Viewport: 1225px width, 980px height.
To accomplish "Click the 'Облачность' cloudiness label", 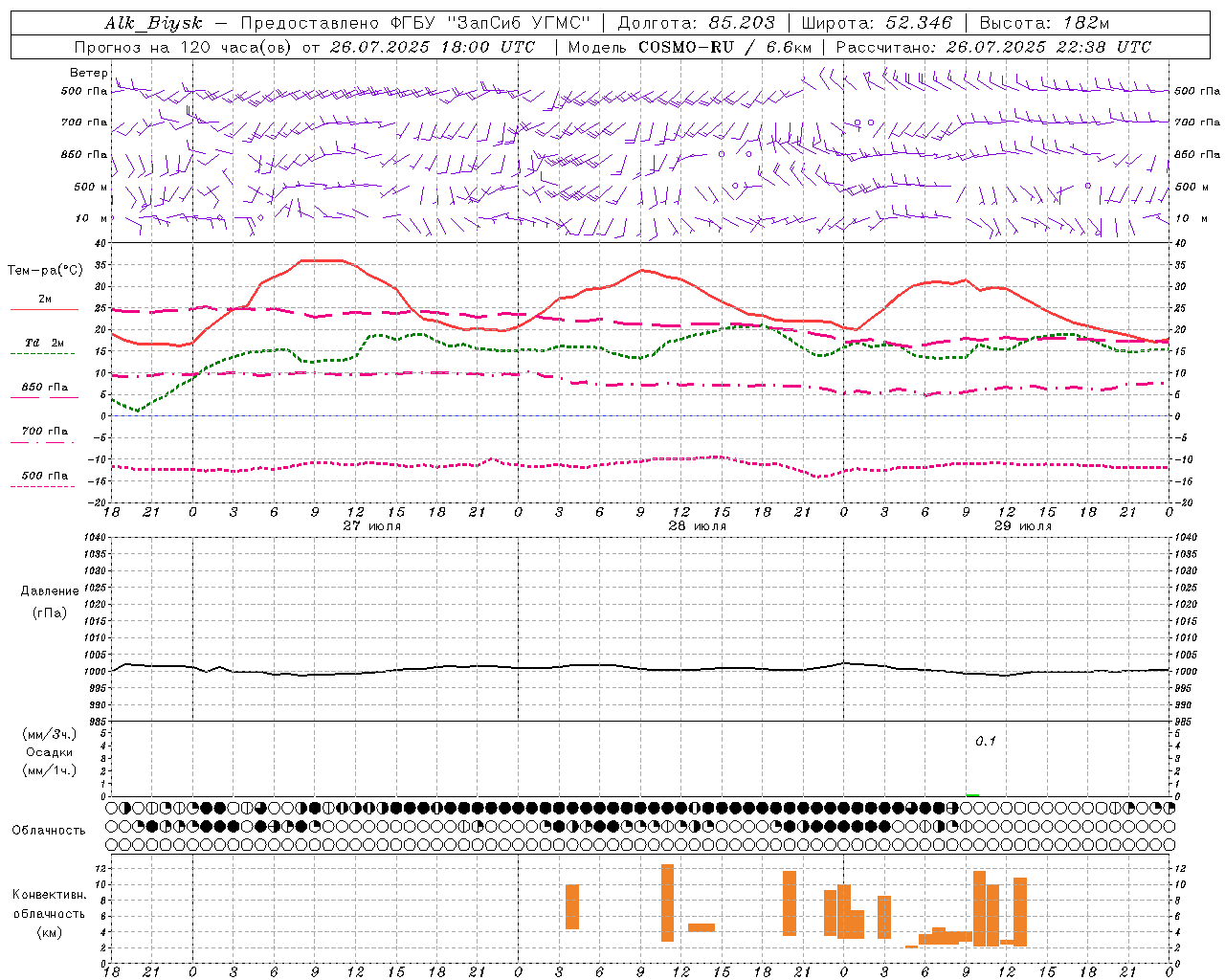I will [49, 831].
